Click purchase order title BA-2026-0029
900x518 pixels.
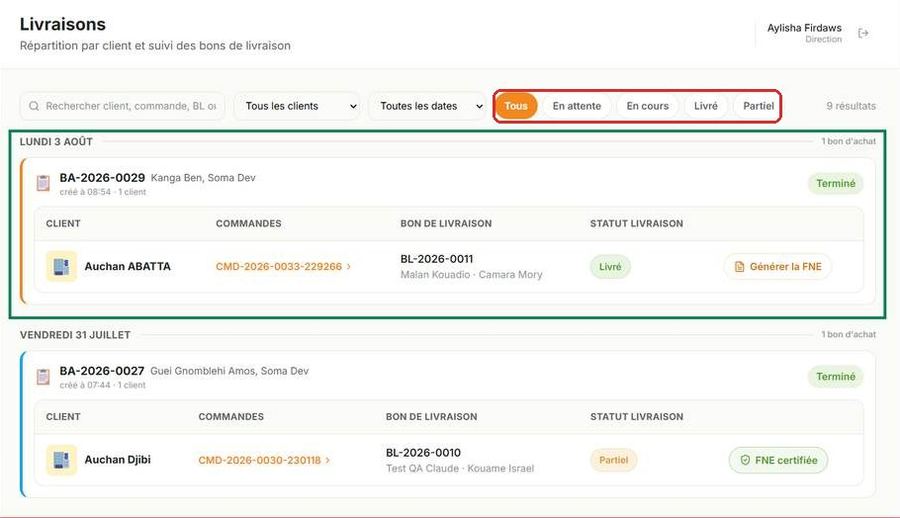pyautogui.click(x=102, y=178)
